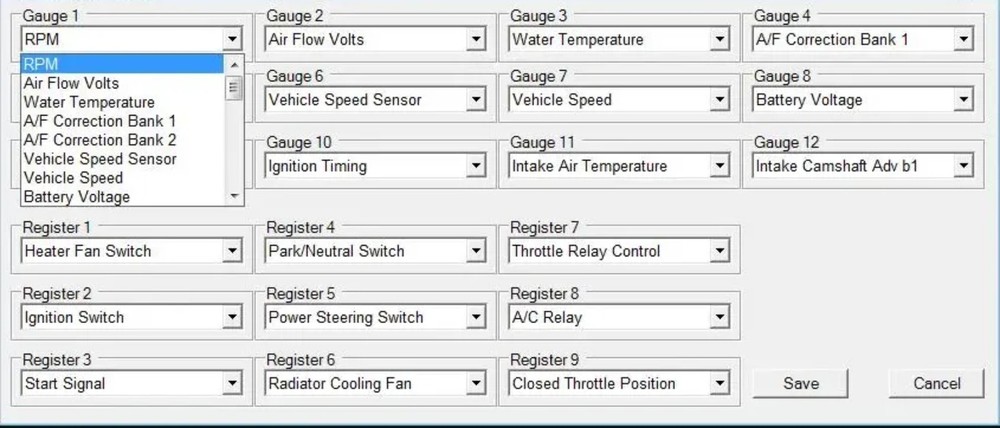Expand the Gauge 3 Water Temperature dropdown
This screenshot has height=428, width=1000.
[x=720, y=40]
